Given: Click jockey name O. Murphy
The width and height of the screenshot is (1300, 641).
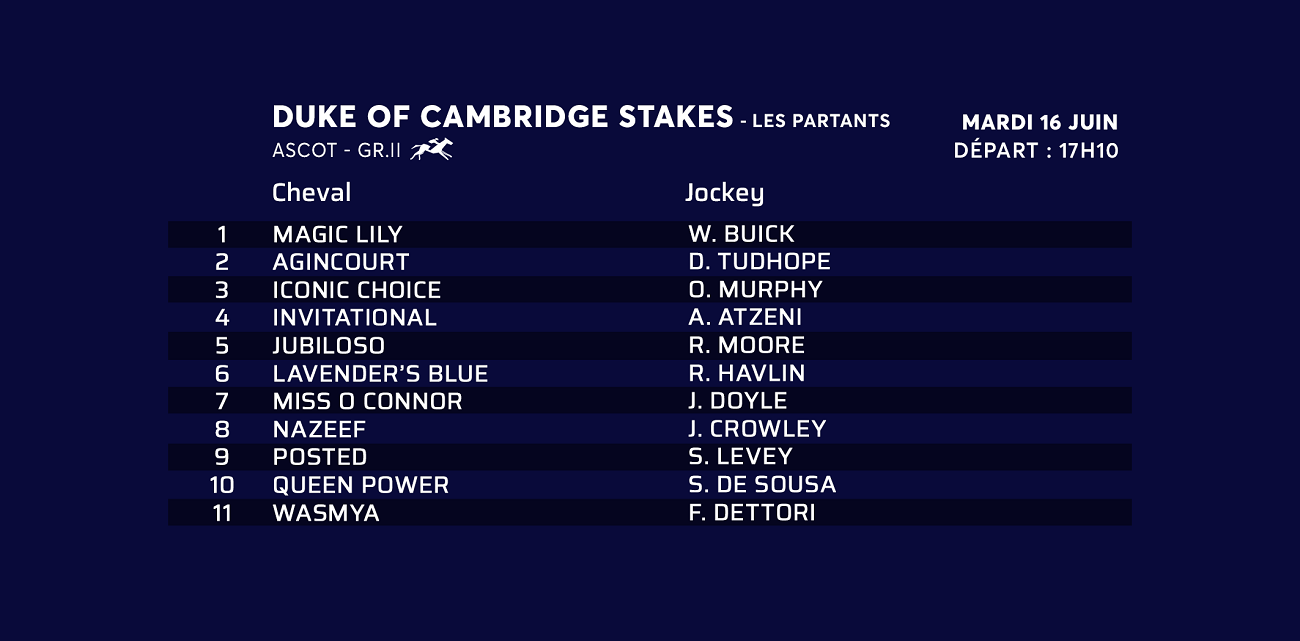Looking at the screenshot, I should tap(755, 290).
